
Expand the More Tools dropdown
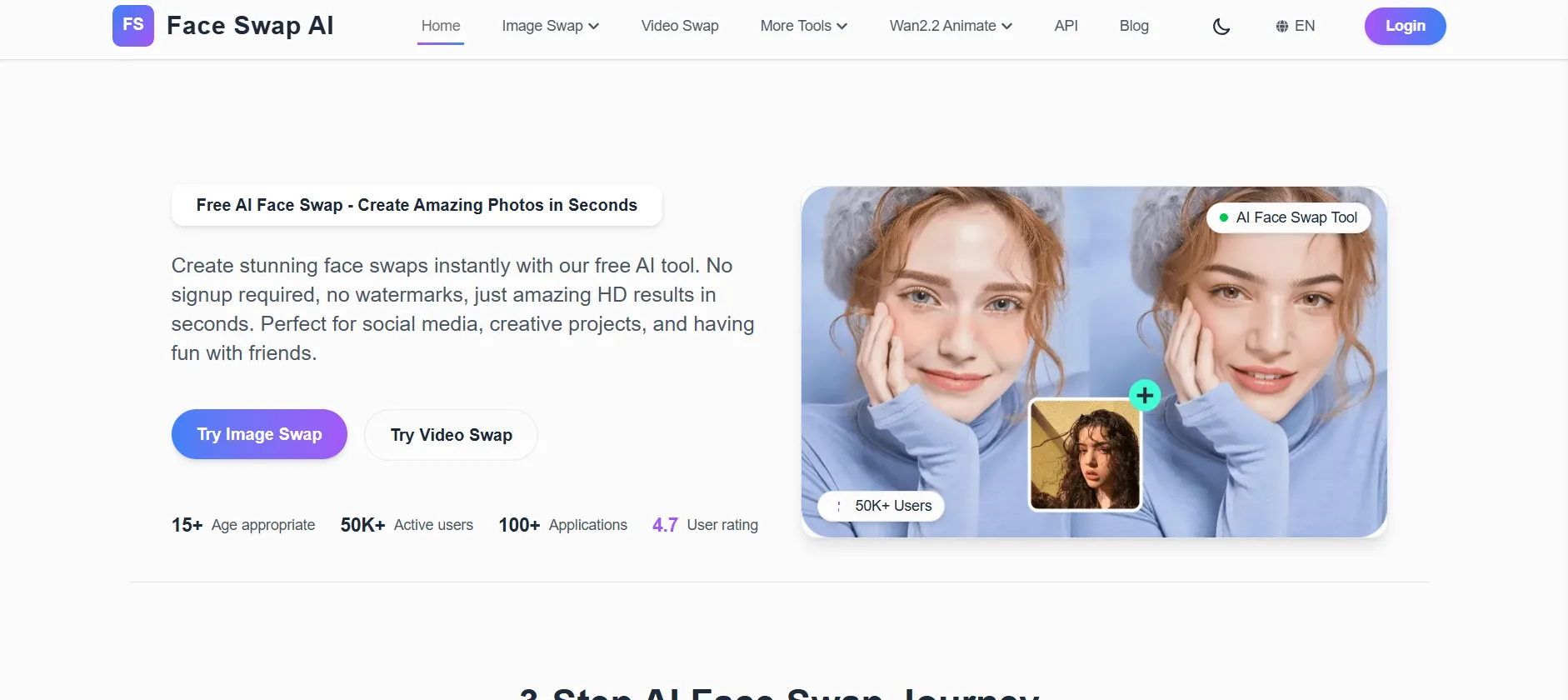click(804, 26)
